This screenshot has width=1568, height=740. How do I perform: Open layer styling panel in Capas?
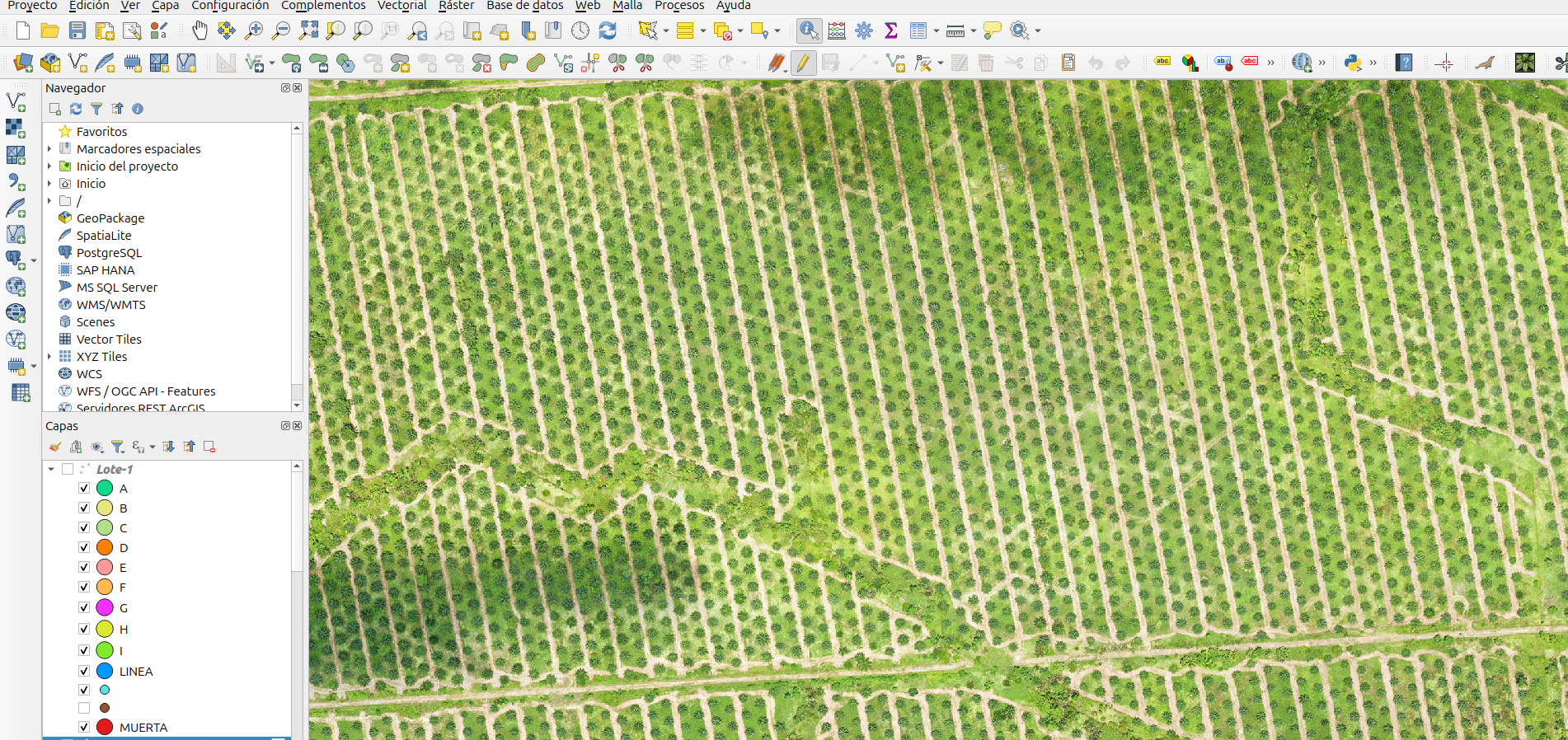55,447
